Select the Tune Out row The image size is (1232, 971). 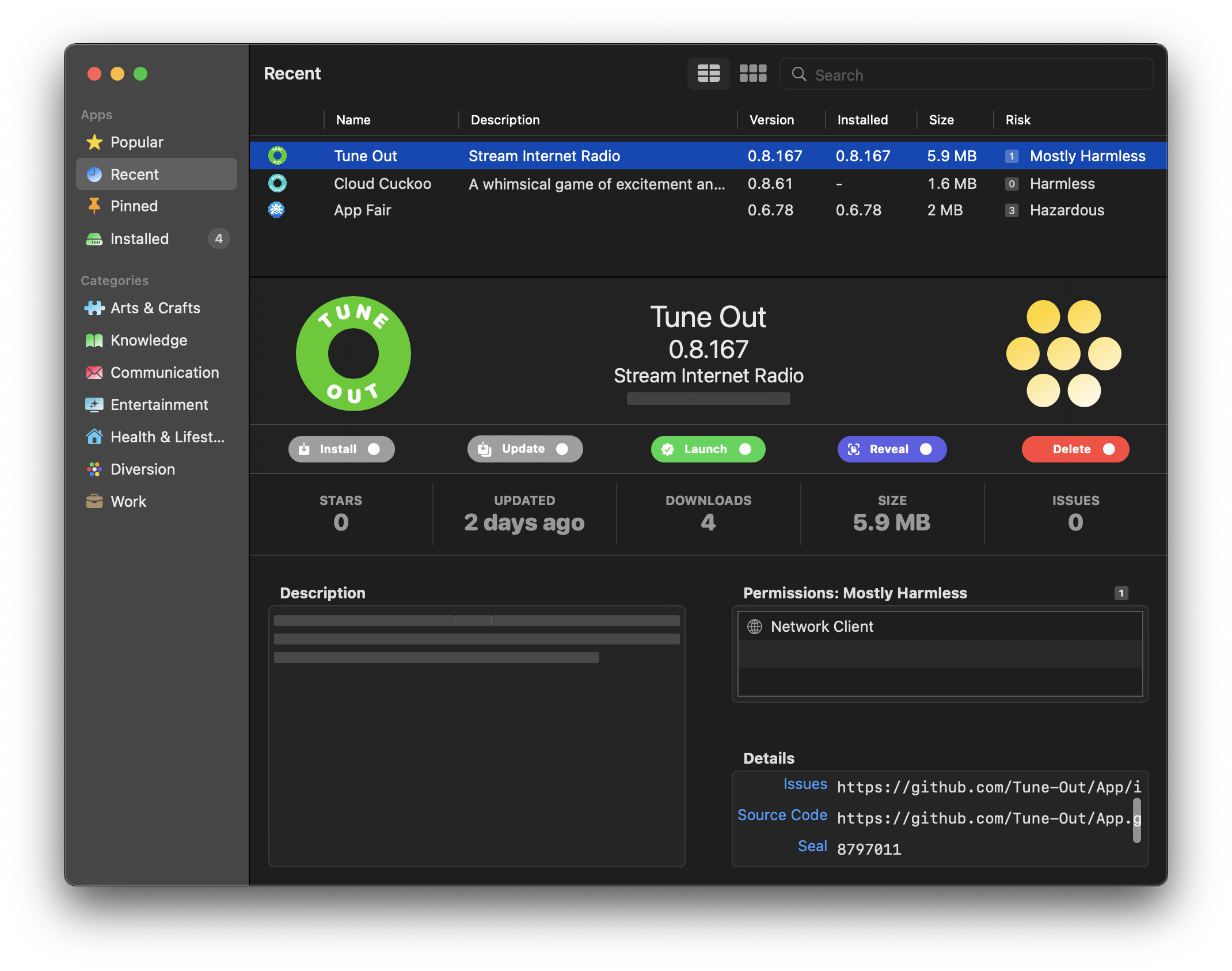click(708, 156)
